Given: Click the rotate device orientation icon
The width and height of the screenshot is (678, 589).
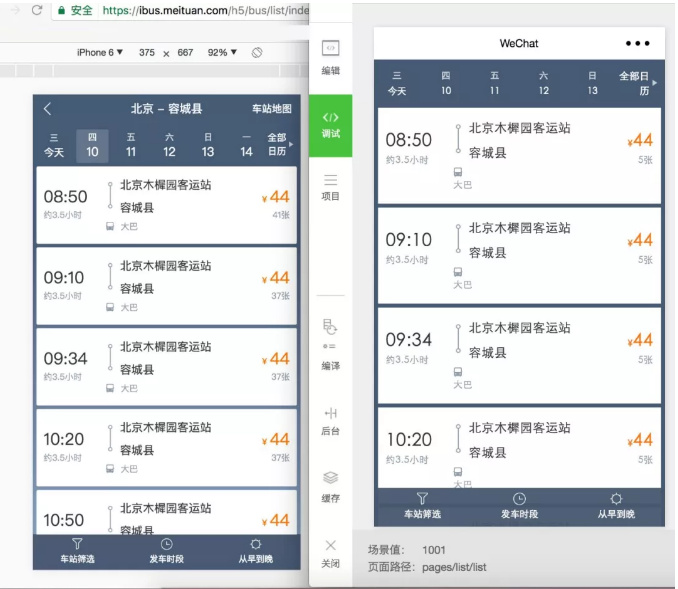Looking at the screenshot, I should pyautogui.click(x=257, y=52).
